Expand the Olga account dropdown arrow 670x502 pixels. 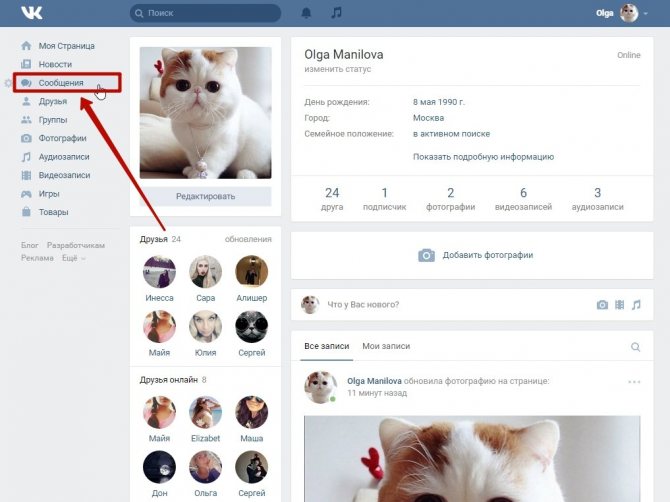coord(646,14)
